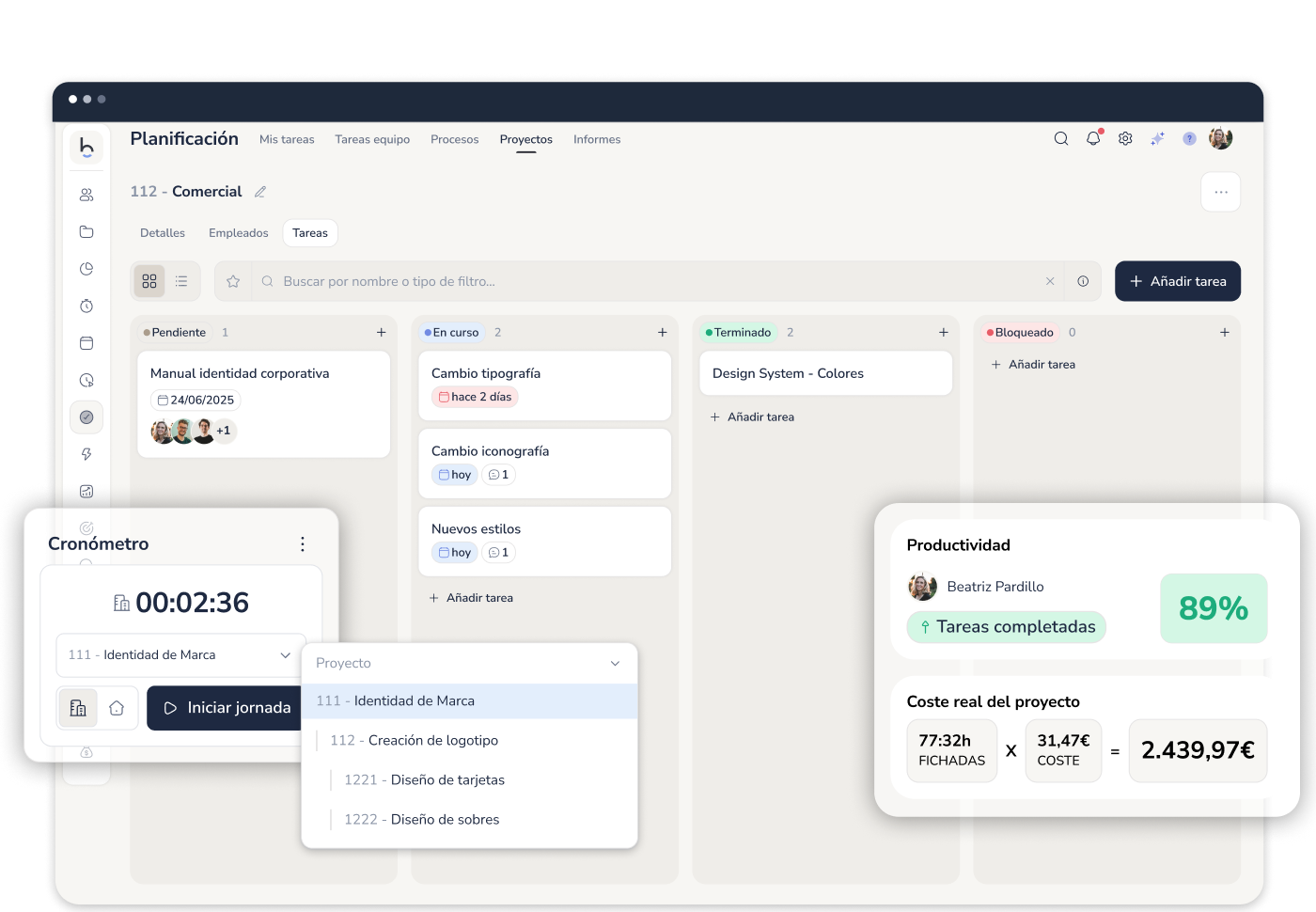Select the active checkmark planning sidebar icon
1316x912 pixels.
click(x=86, y=417)
